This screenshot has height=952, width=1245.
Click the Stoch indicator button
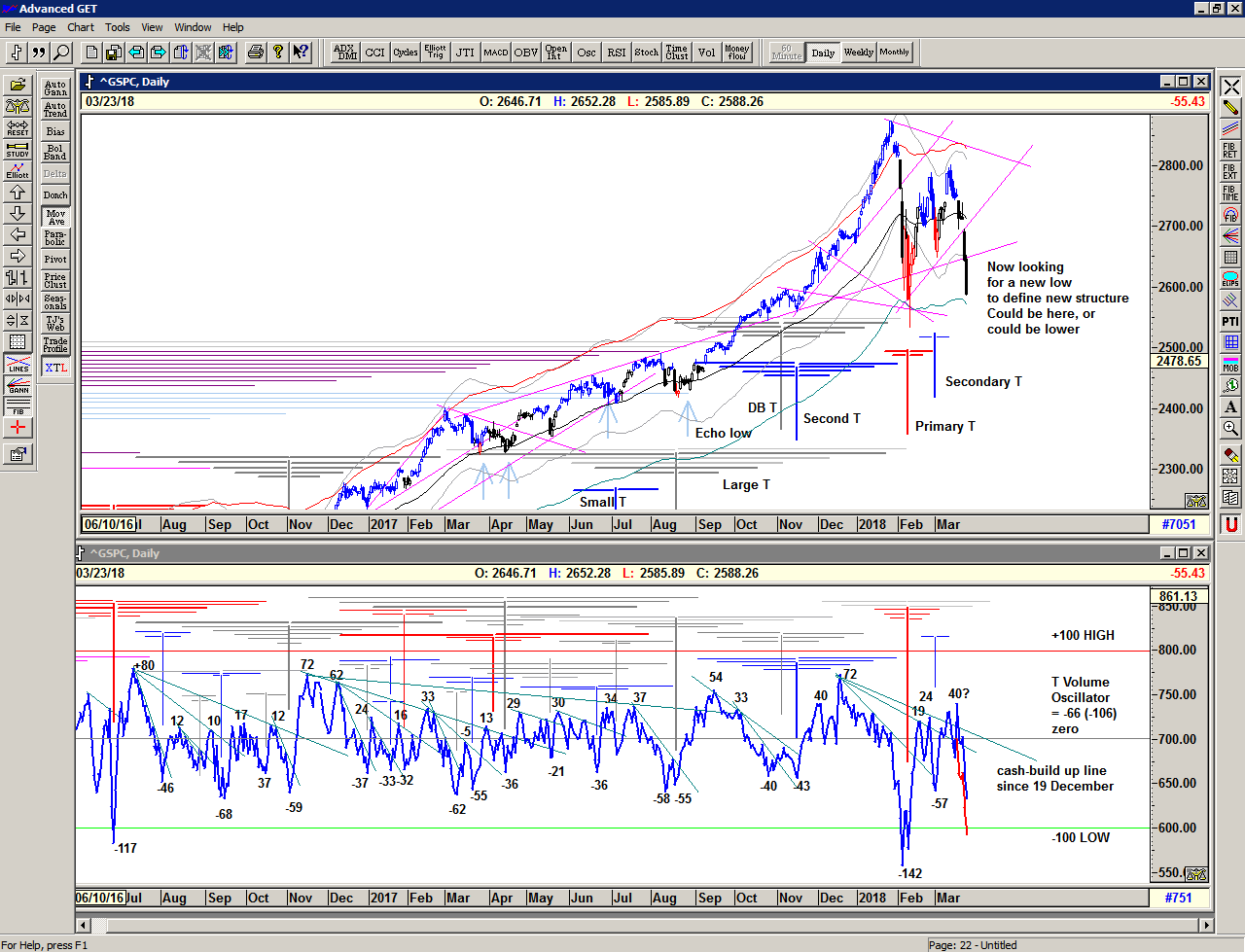(647, 53)
